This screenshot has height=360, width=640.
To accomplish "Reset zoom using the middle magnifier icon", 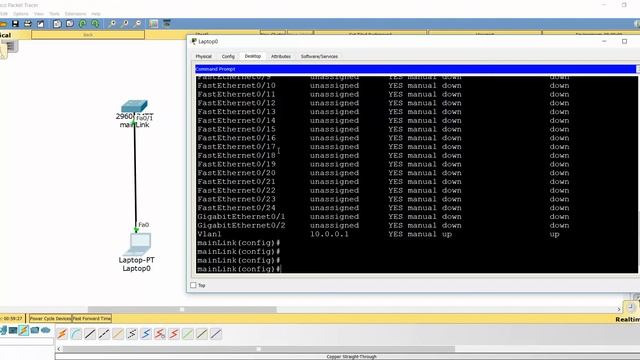I will tap(125, 24).
